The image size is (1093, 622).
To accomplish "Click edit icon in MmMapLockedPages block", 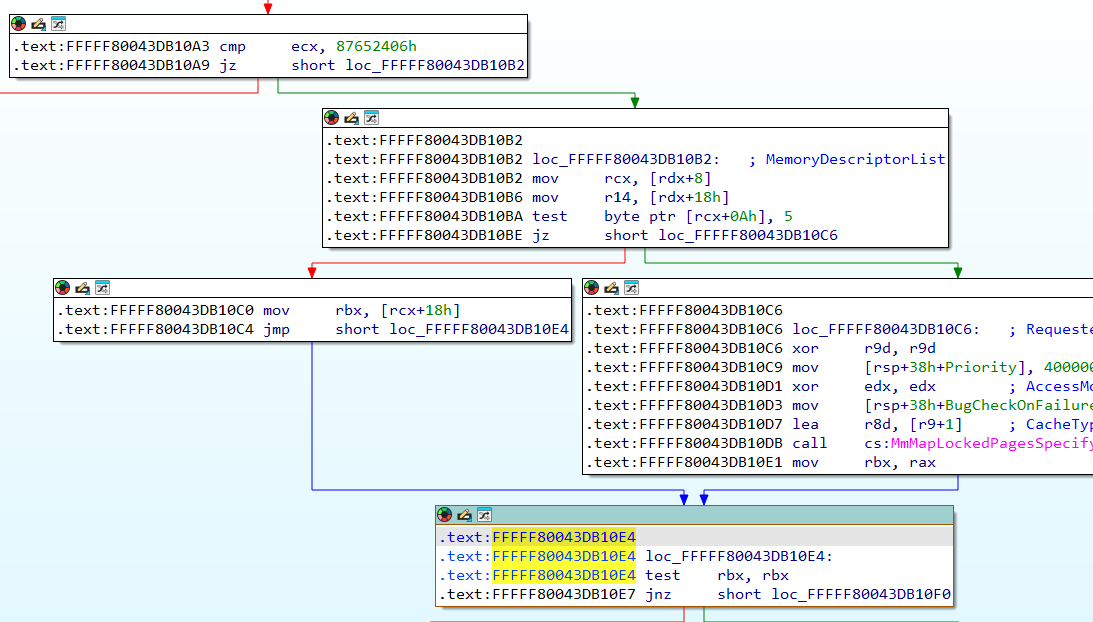I will [x=611, y=288].
